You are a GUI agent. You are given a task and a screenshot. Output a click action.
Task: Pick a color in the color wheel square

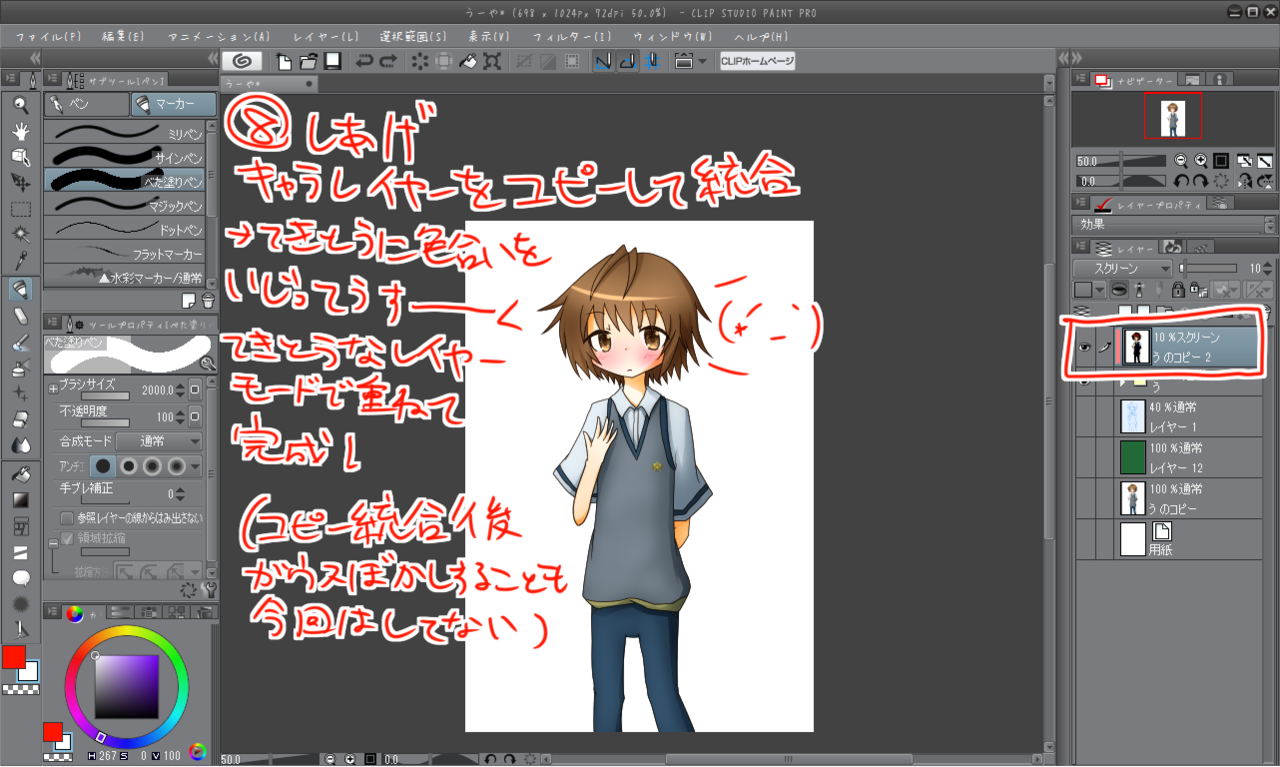click(x=126, y=686)
